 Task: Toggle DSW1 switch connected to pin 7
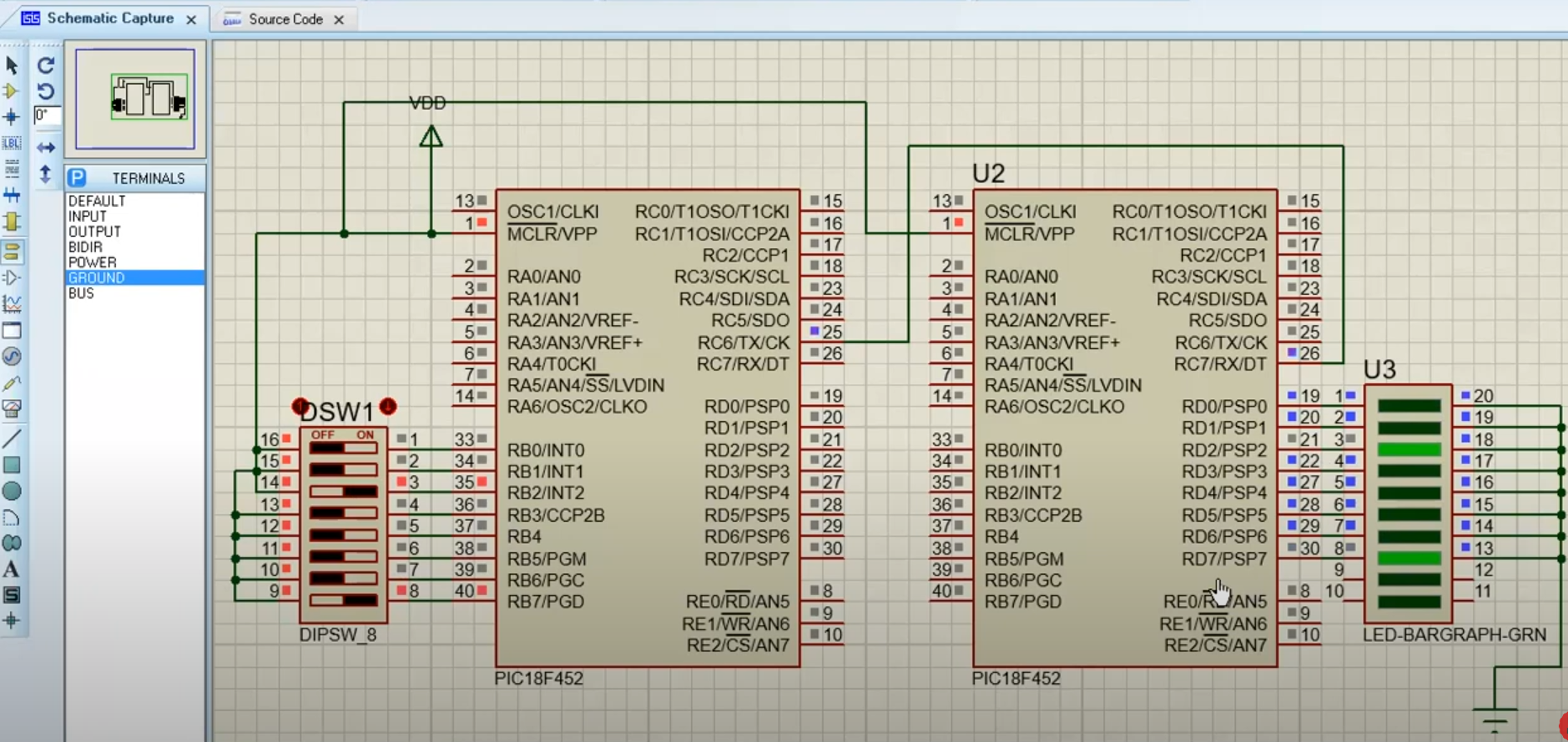pos(343,579)
